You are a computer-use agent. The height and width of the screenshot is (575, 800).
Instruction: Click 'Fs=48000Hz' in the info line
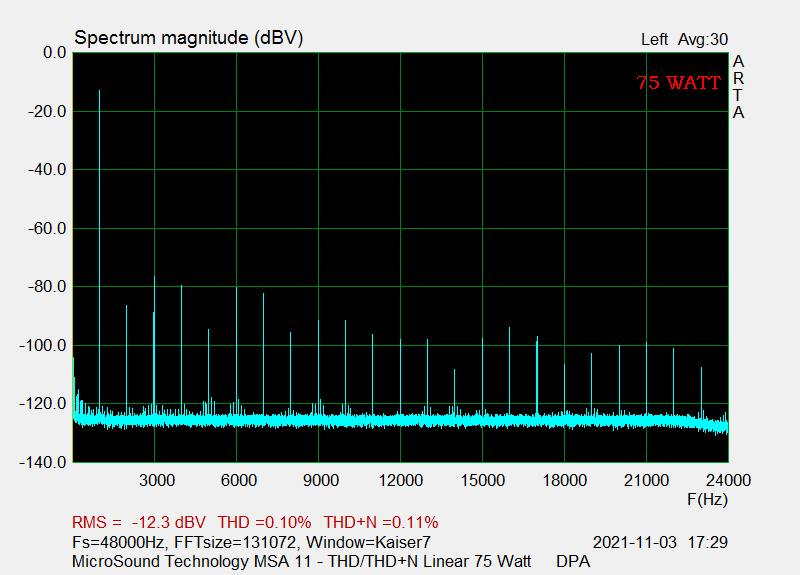[118, 542]
